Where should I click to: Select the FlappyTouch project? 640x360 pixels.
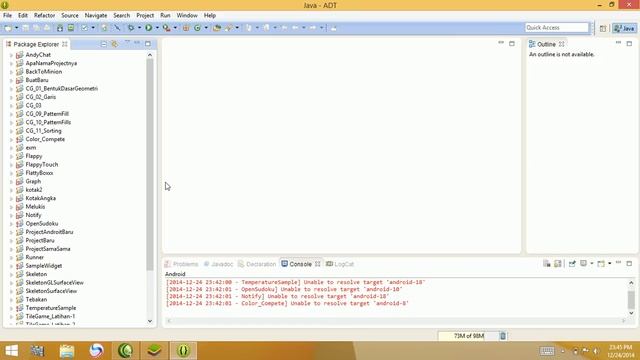(42, 164)
